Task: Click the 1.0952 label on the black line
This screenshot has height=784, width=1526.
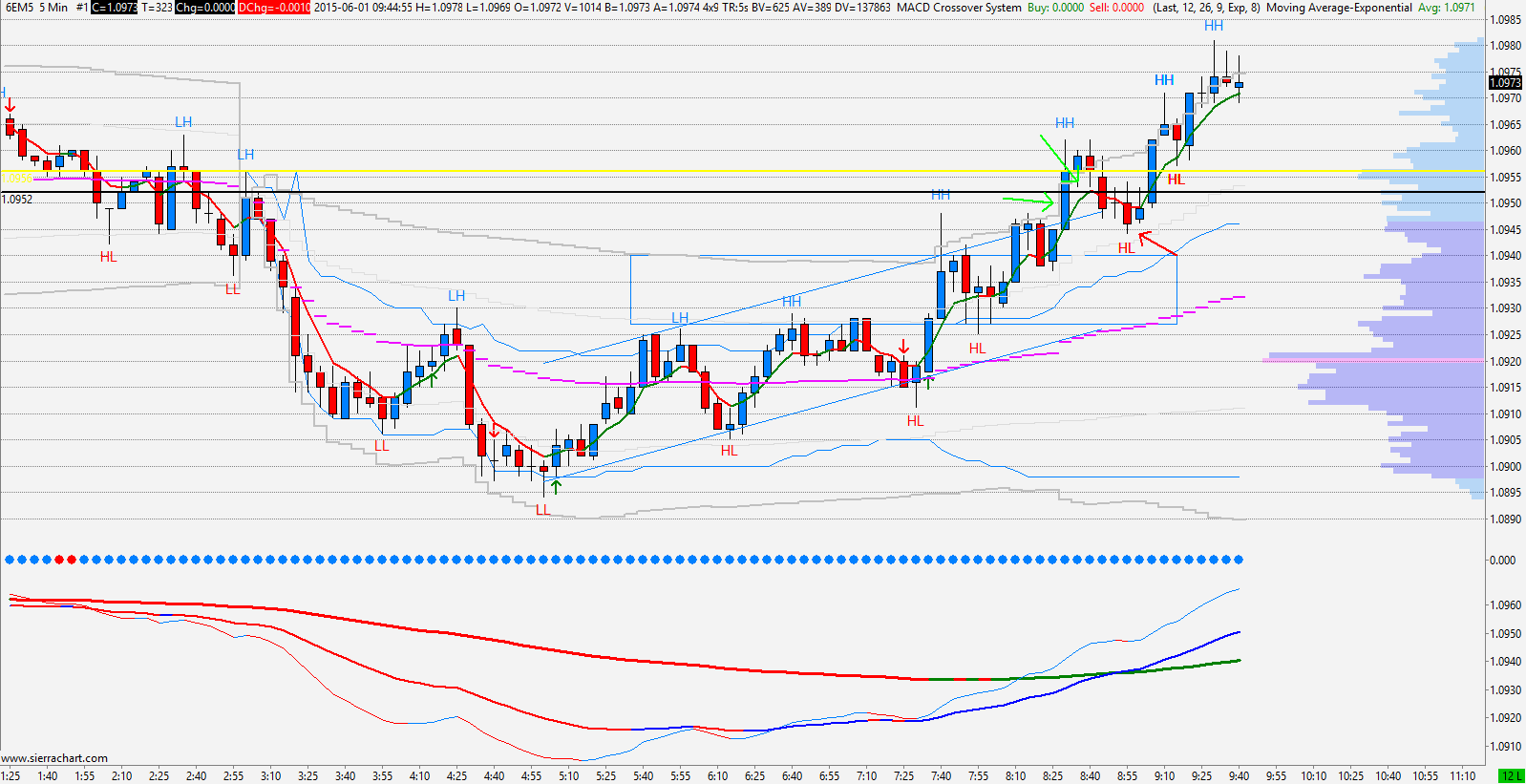Action: point(17,200)
